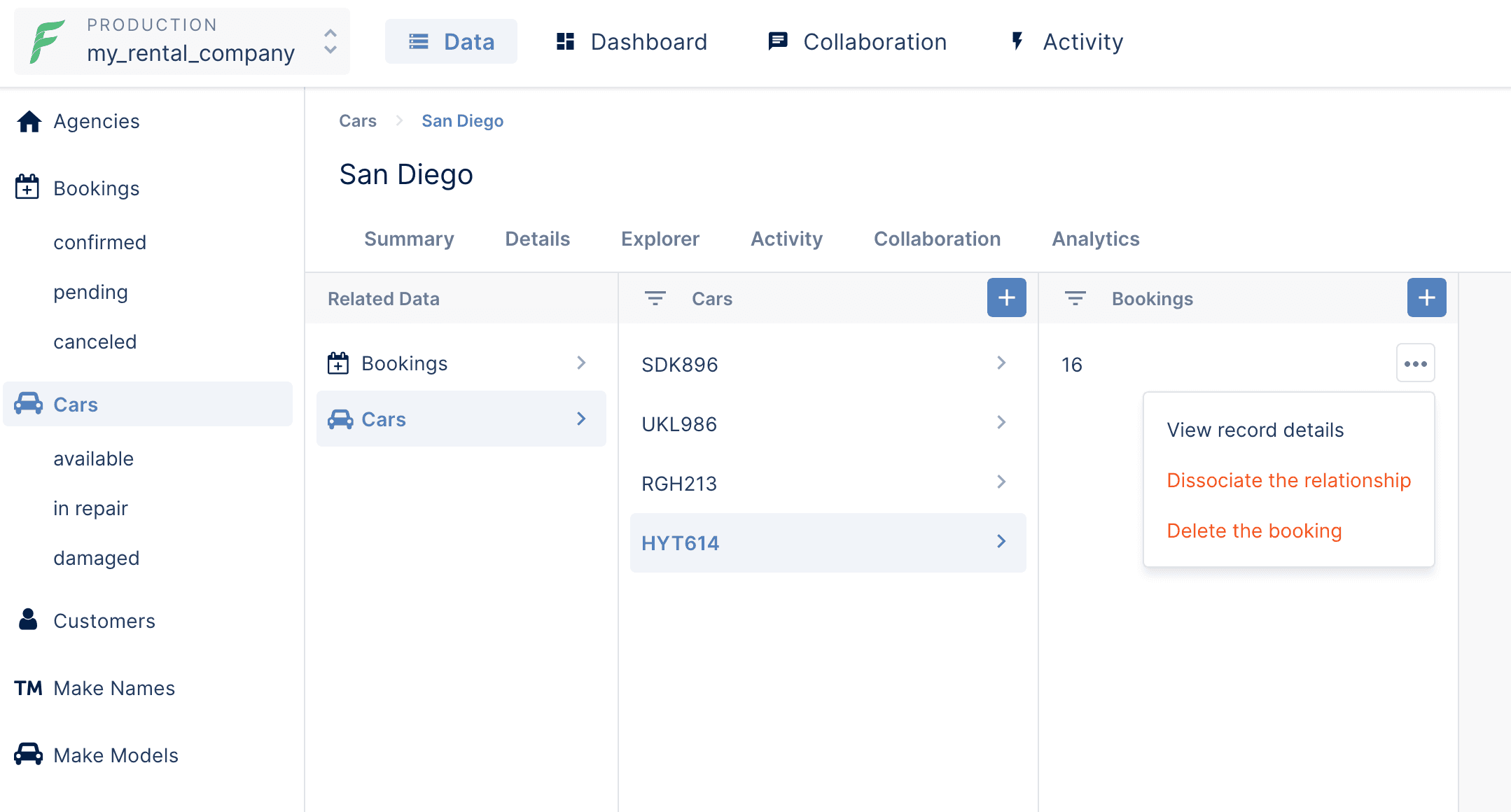The image size is (1511, 812).
Task: Open the project environment switcher arrows
Action: (330, 41)
